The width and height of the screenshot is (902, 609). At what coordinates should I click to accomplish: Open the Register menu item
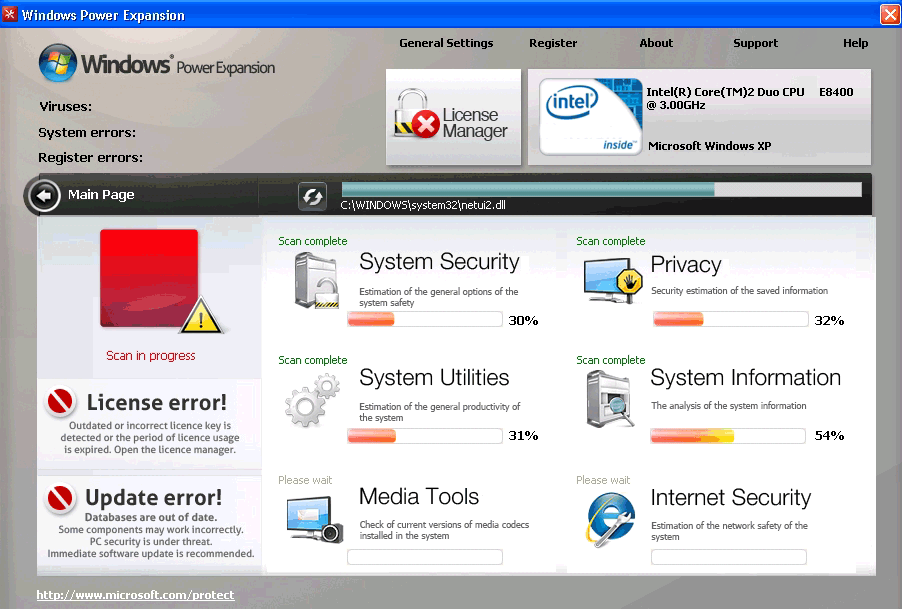point(553,43)
